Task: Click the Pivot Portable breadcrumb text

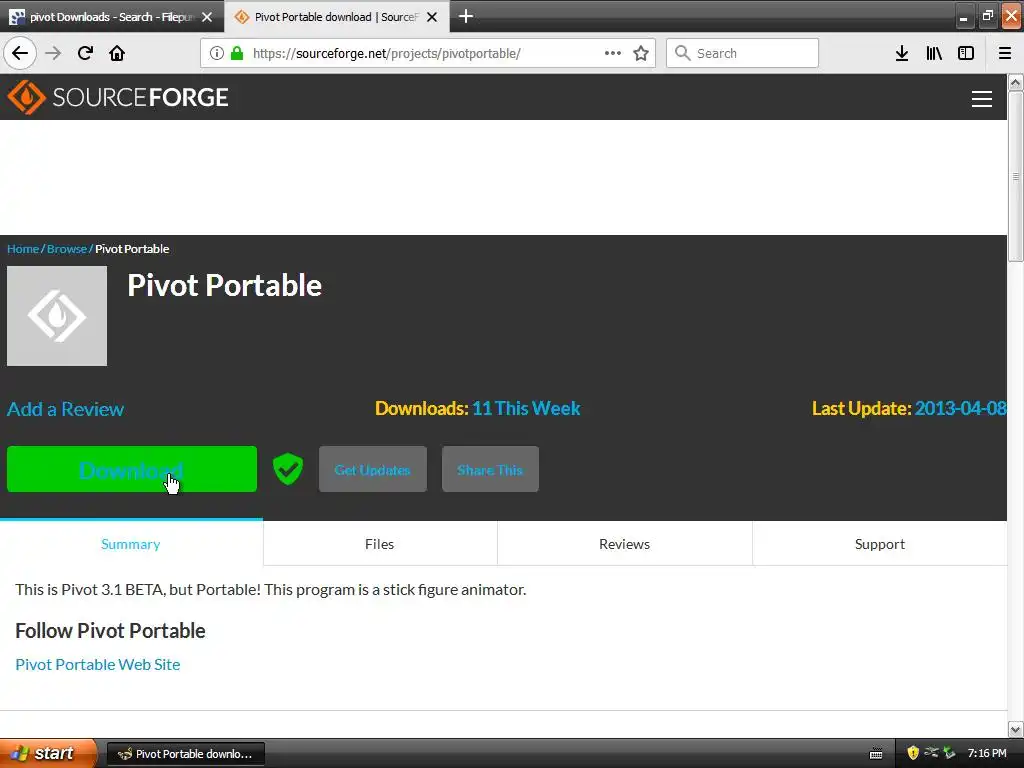Action: tap(132, 249)
